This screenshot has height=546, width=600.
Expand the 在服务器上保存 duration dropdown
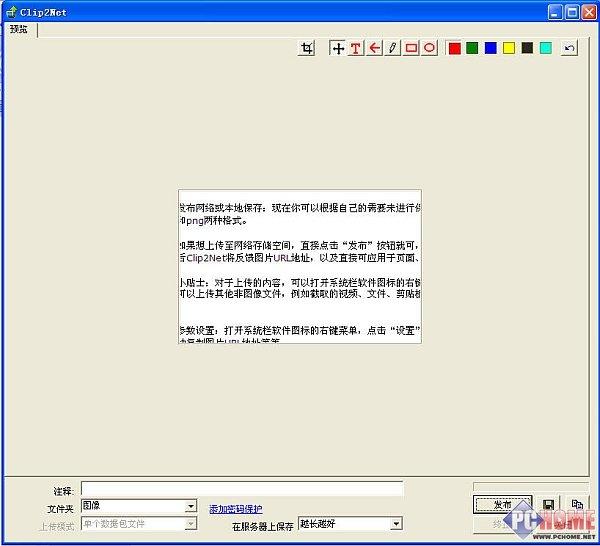point(396,523)
